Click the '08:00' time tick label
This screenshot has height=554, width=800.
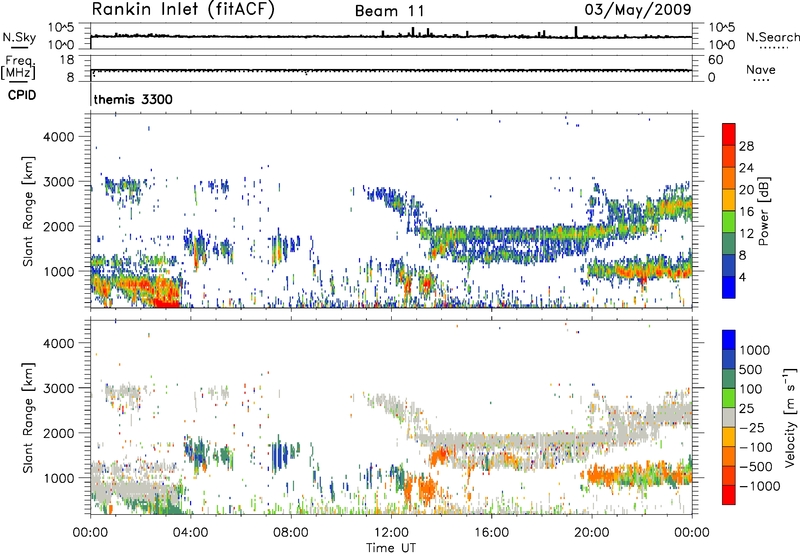291,533
